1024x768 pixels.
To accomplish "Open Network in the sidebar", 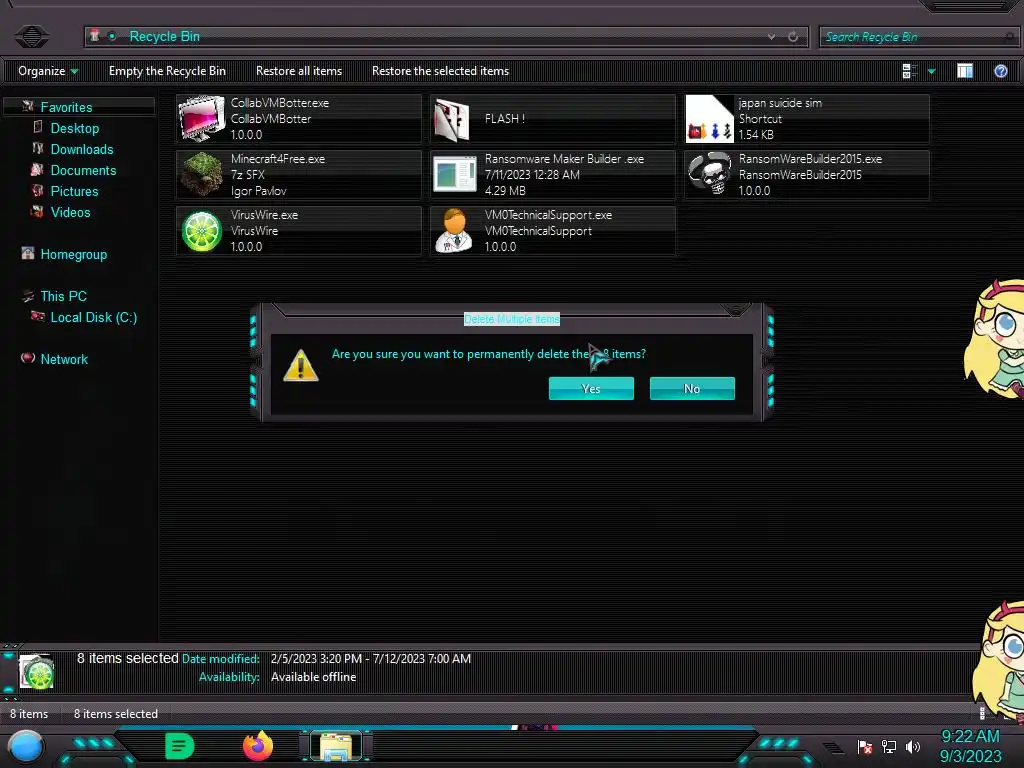I will click(x=63, y=359).
